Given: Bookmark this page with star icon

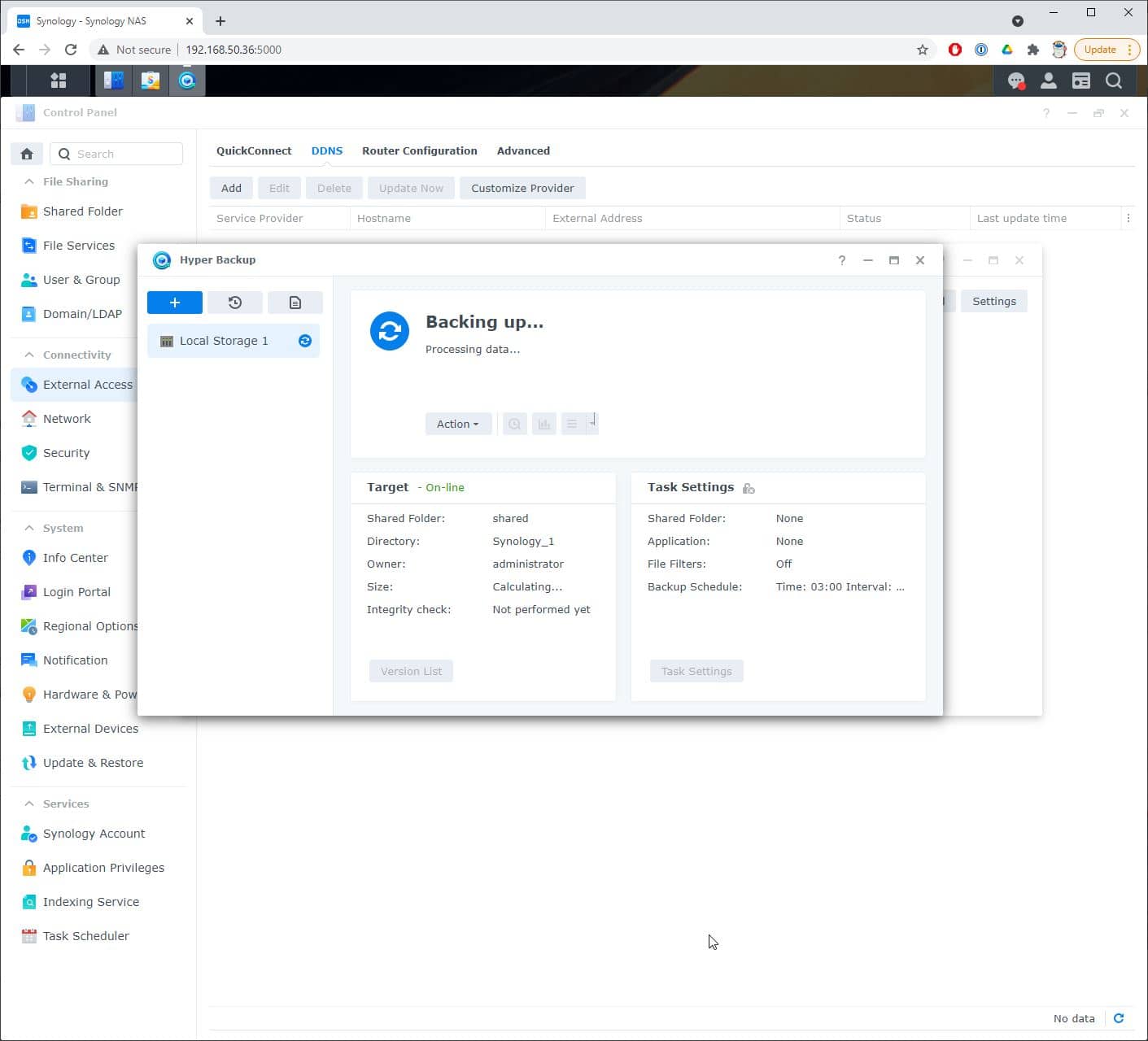Looking at the screenshot, I should point(922,50).
